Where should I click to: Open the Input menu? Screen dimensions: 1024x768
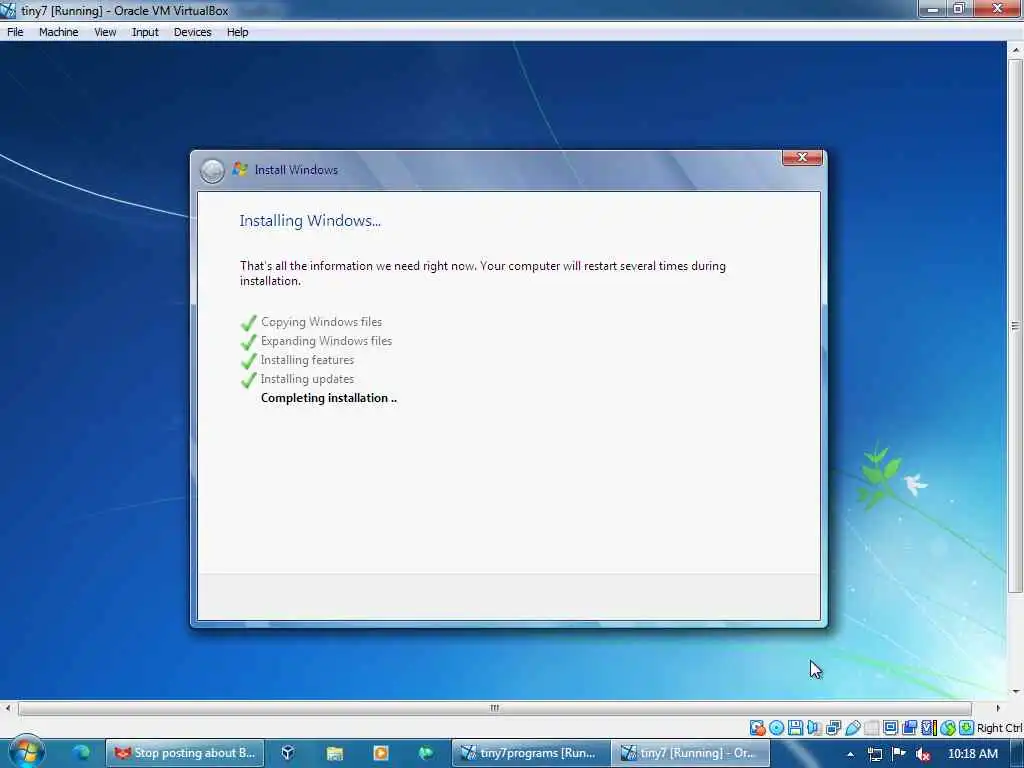tap(145, 32)
